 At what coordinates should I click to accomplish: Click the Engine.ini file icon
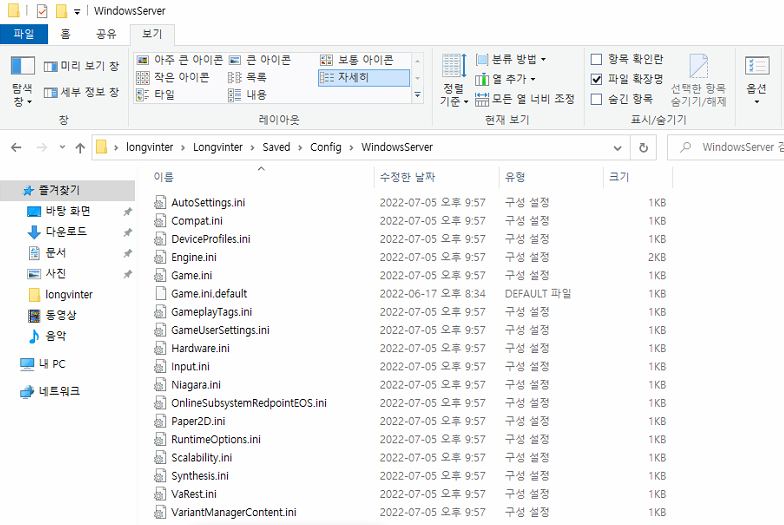point(160,257)
